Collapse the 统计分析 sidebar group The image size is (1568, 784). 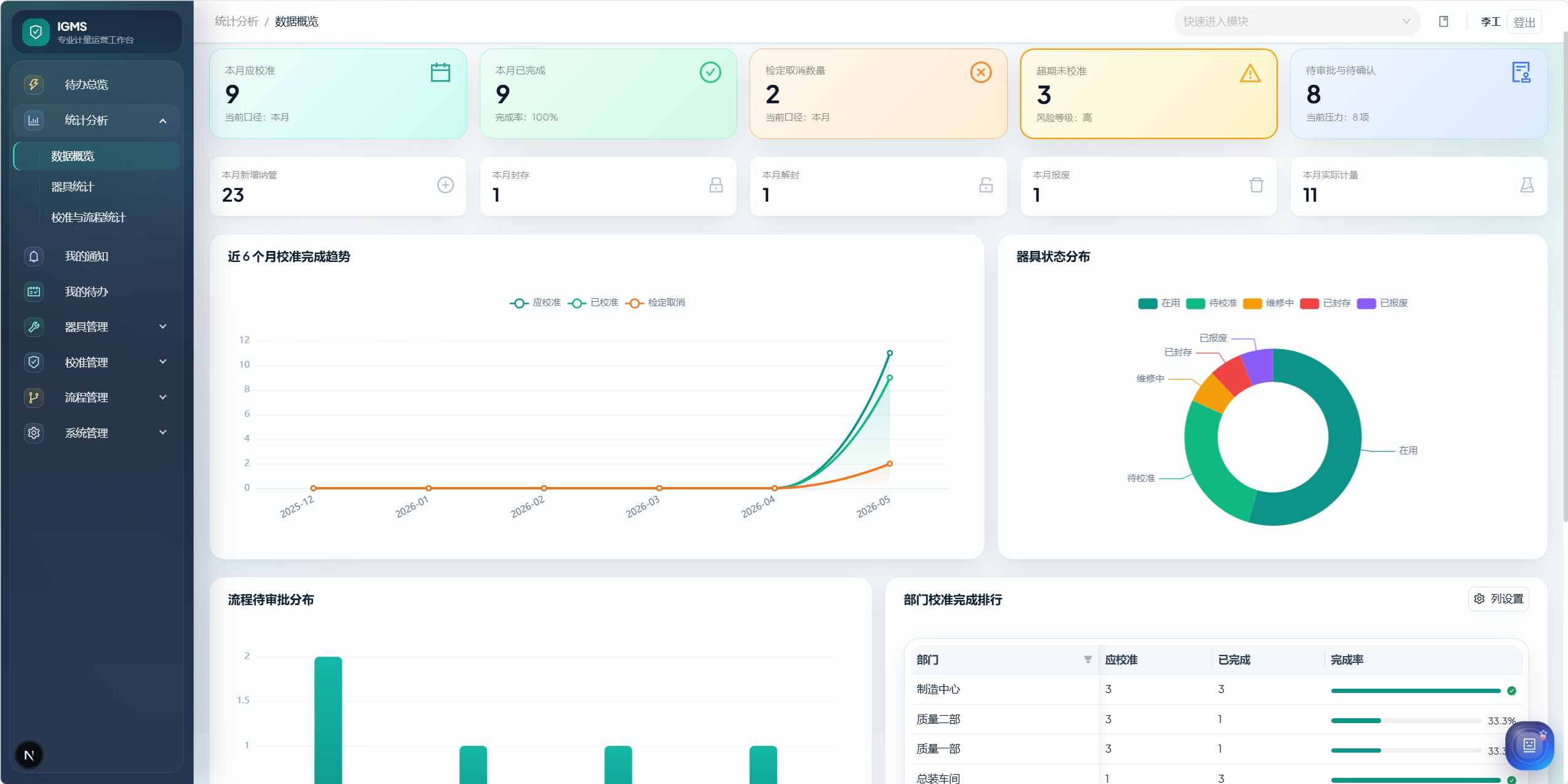pyautogui.click(x=97, y=121)
